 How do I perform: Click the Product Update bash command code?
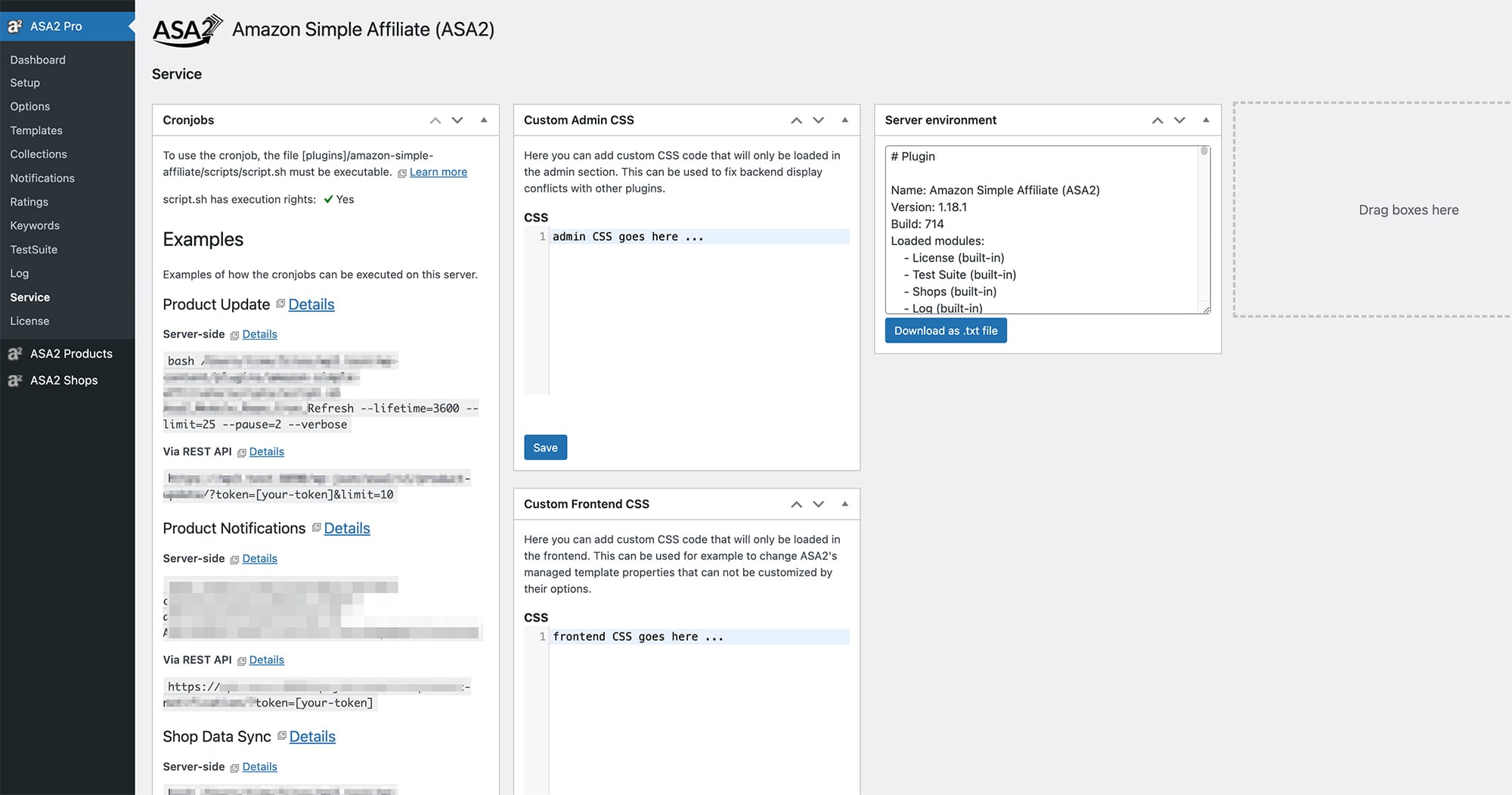click(321, 393)
